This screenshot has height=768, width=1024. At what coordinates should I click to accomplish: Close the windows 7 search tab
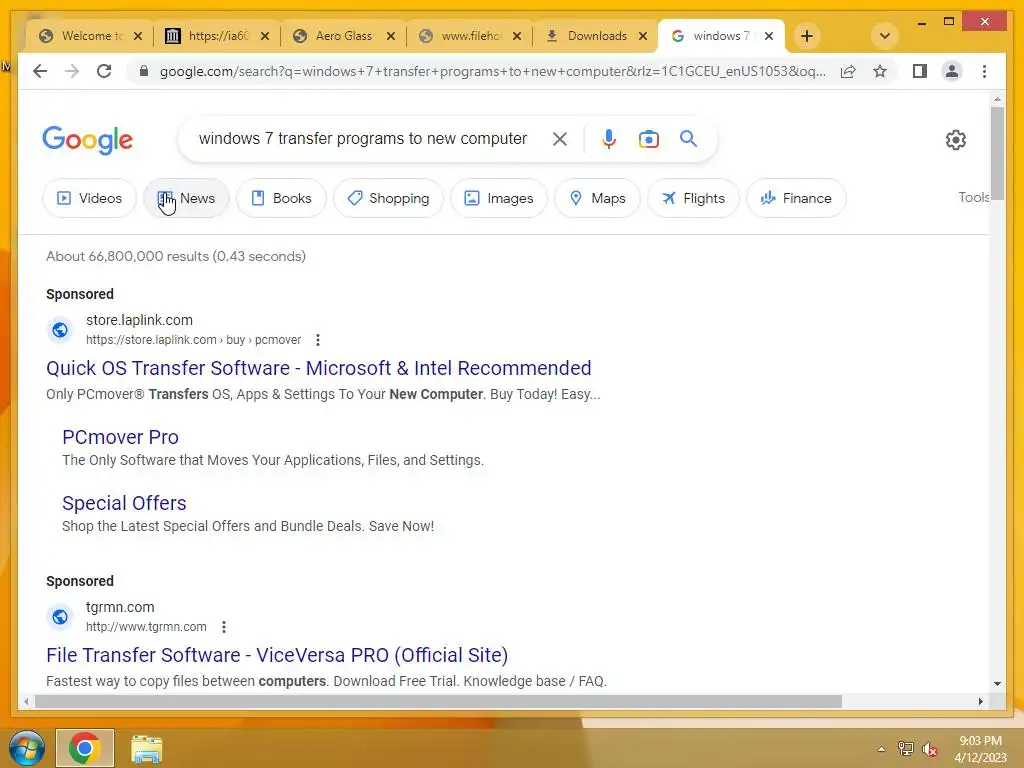pyautogui.click(x=769, y=36)
